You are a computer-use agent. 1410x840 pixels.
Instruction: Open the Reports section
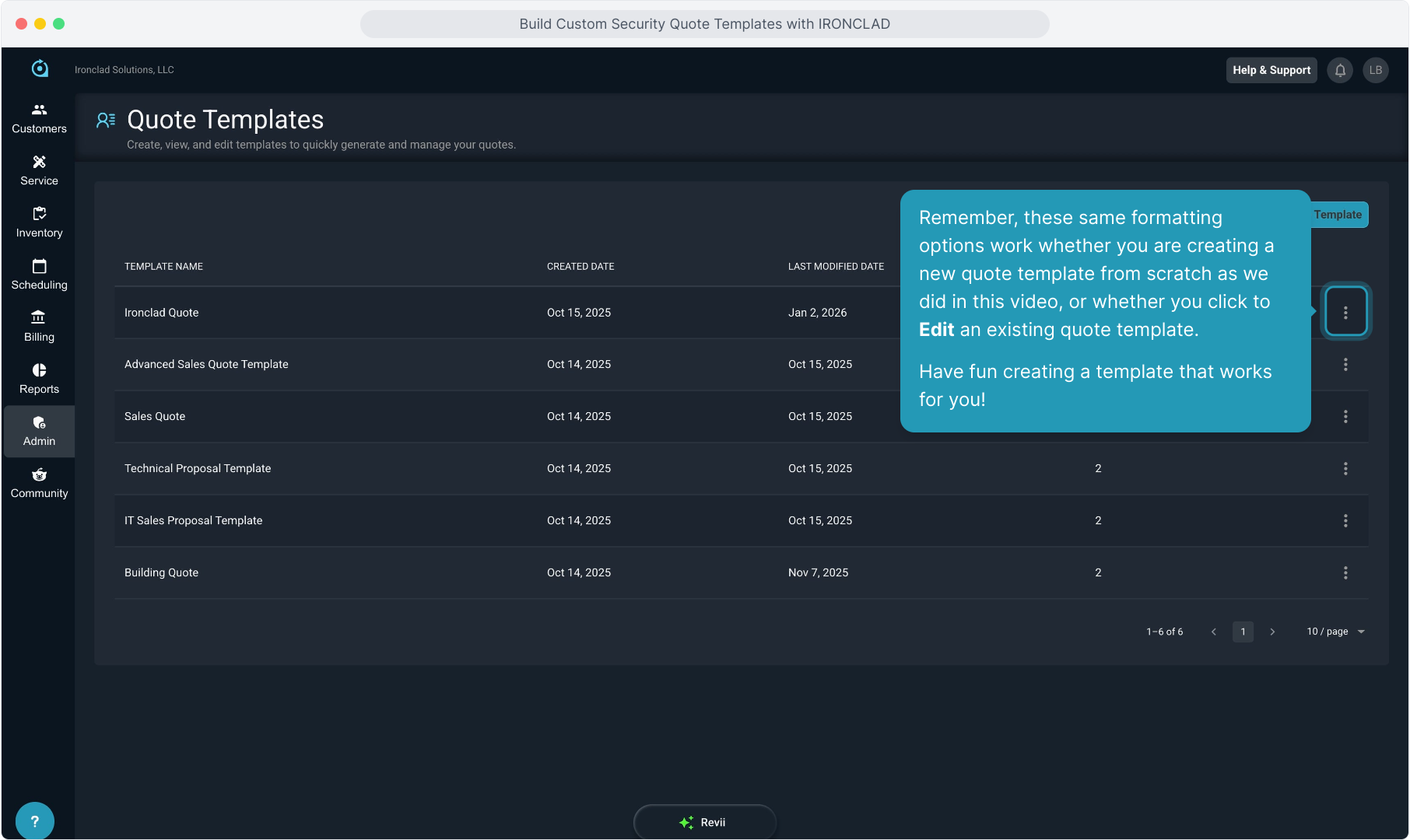coord(39,379)
